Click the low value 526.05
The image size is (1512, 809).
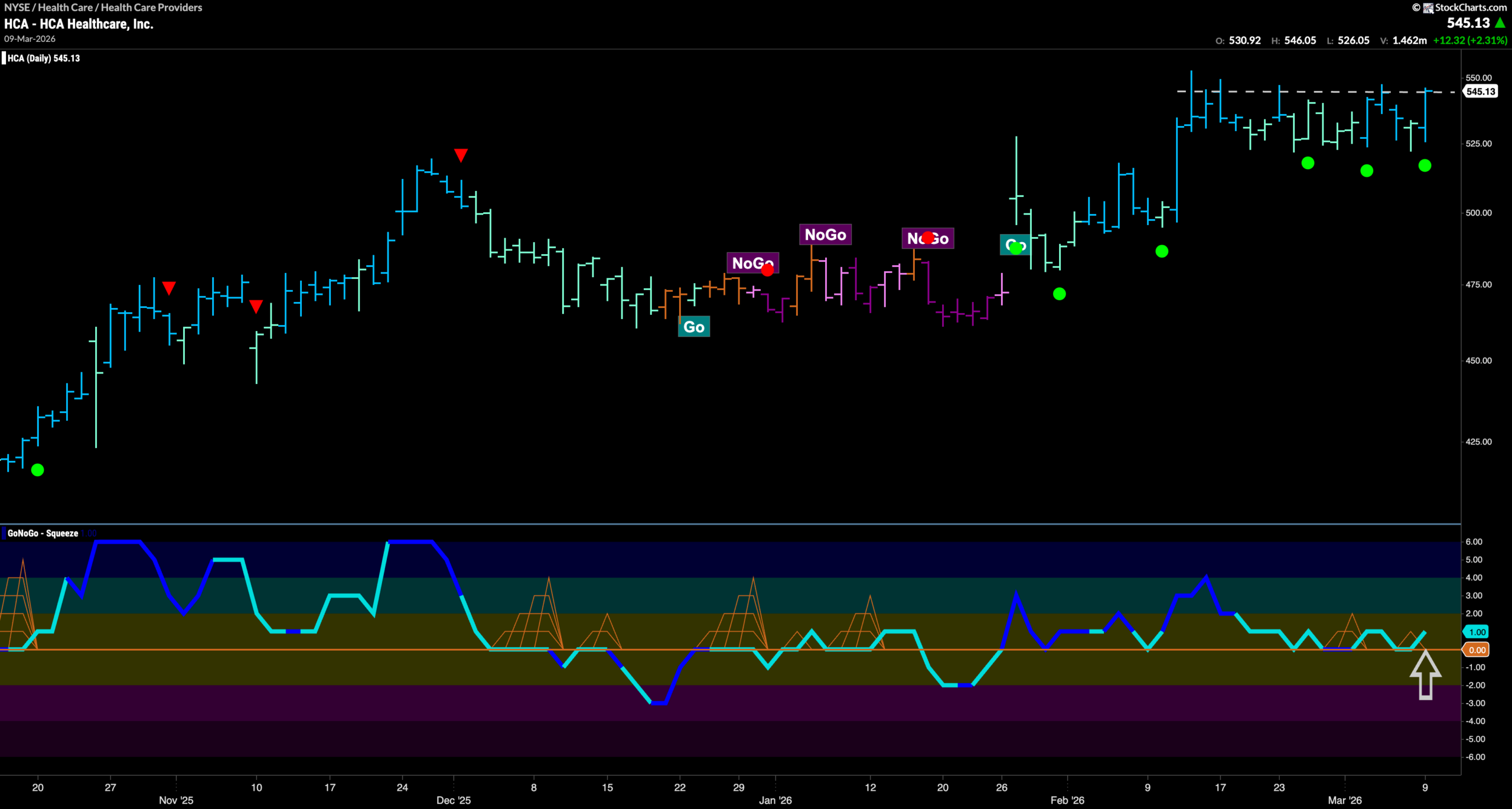1353,40
